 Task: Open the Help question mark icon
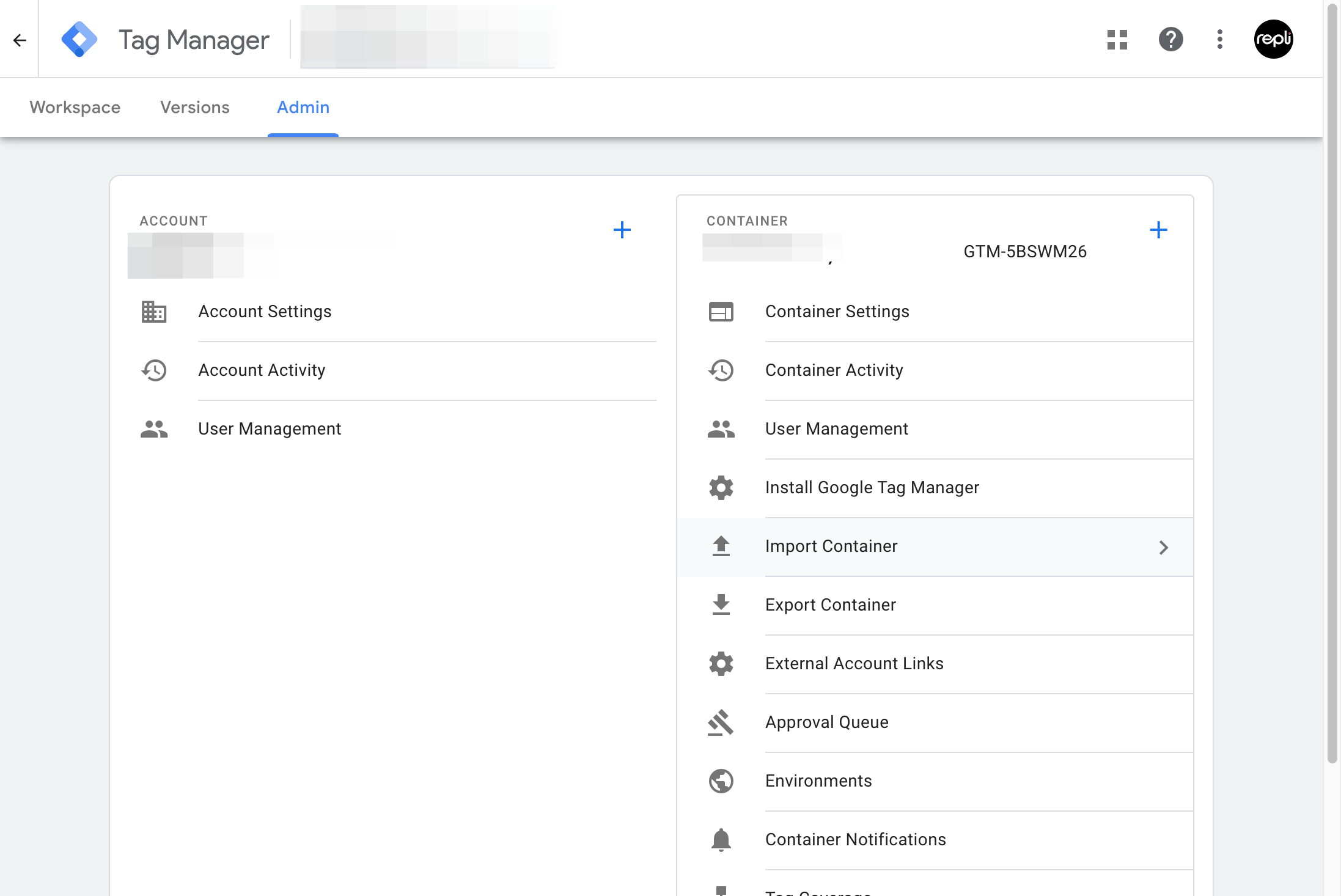(1170, 40)
